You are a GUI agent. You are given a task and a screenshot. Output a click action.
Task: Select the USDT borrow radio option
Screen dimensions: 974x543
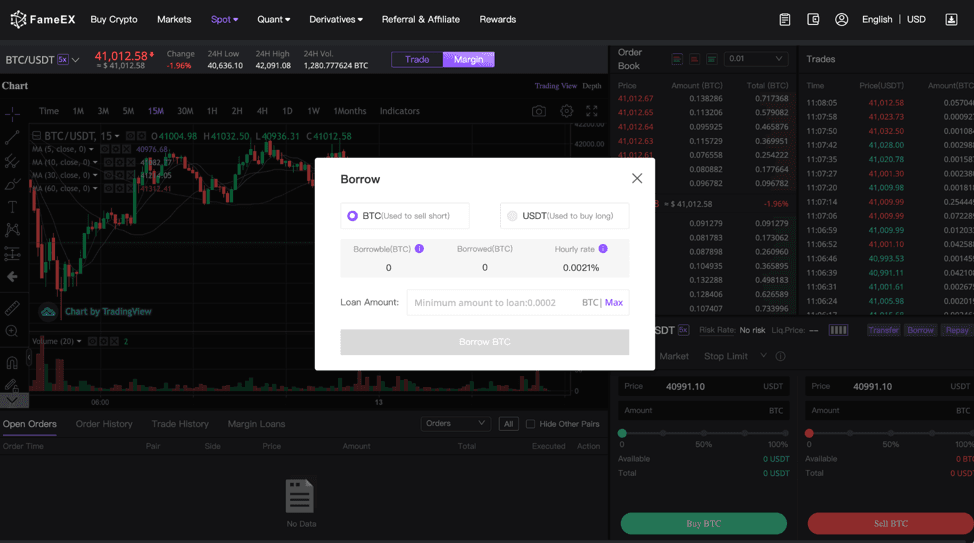[x=512, y=216]
